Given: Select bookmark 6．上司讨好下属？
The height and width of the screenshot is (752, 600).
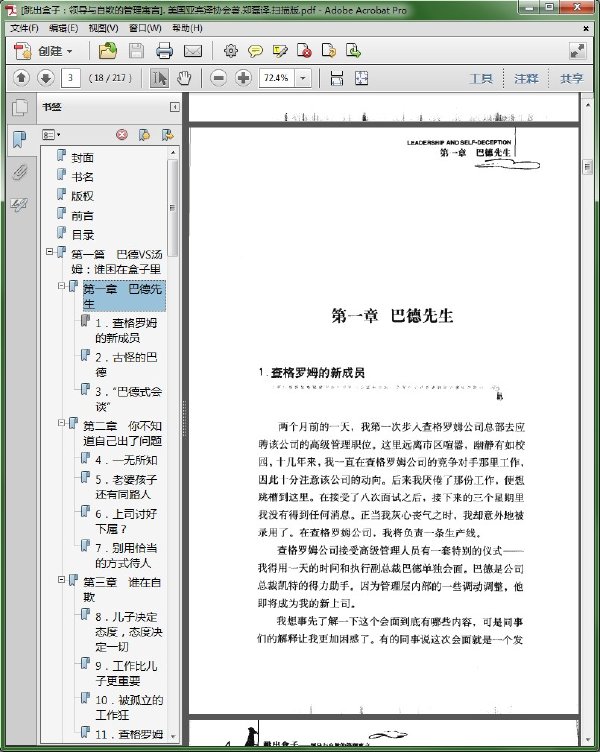Looking at the screenshot, I should pyautogui.click(x=126, y=521).
